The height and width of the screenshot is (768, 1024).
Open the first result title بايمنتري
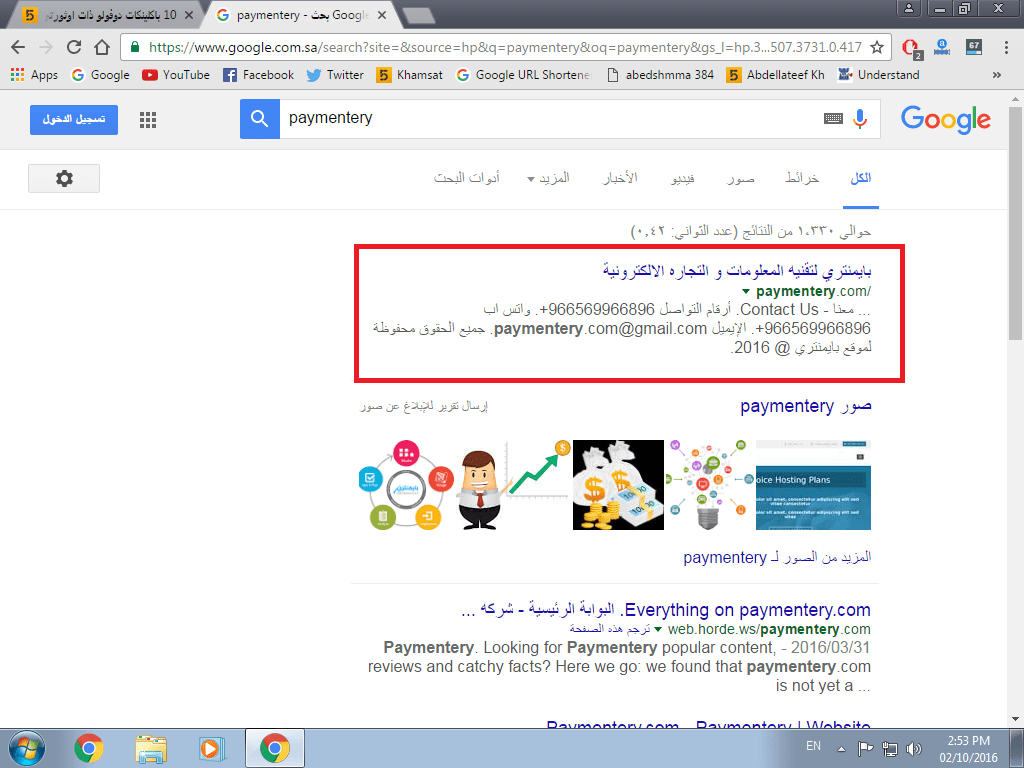point(737,270)
